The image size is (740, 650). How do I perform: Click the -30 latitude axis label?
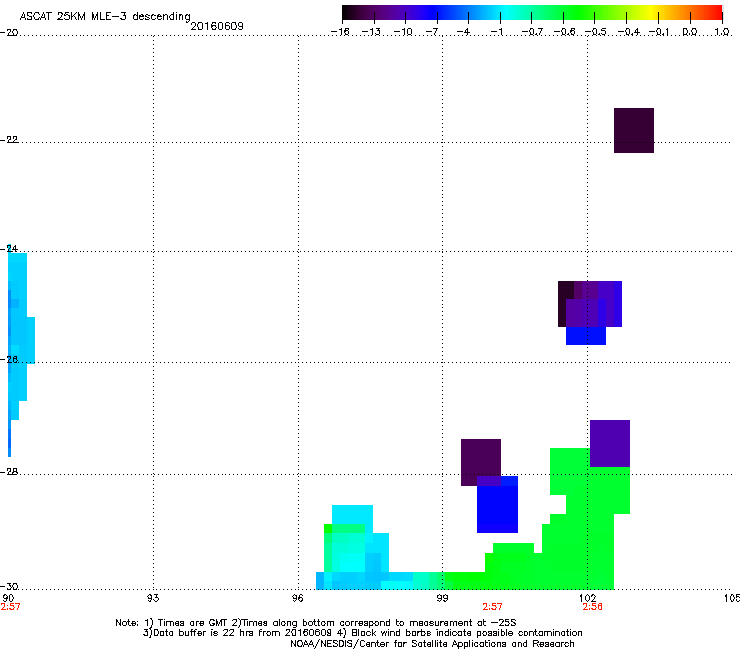[9, 587]
